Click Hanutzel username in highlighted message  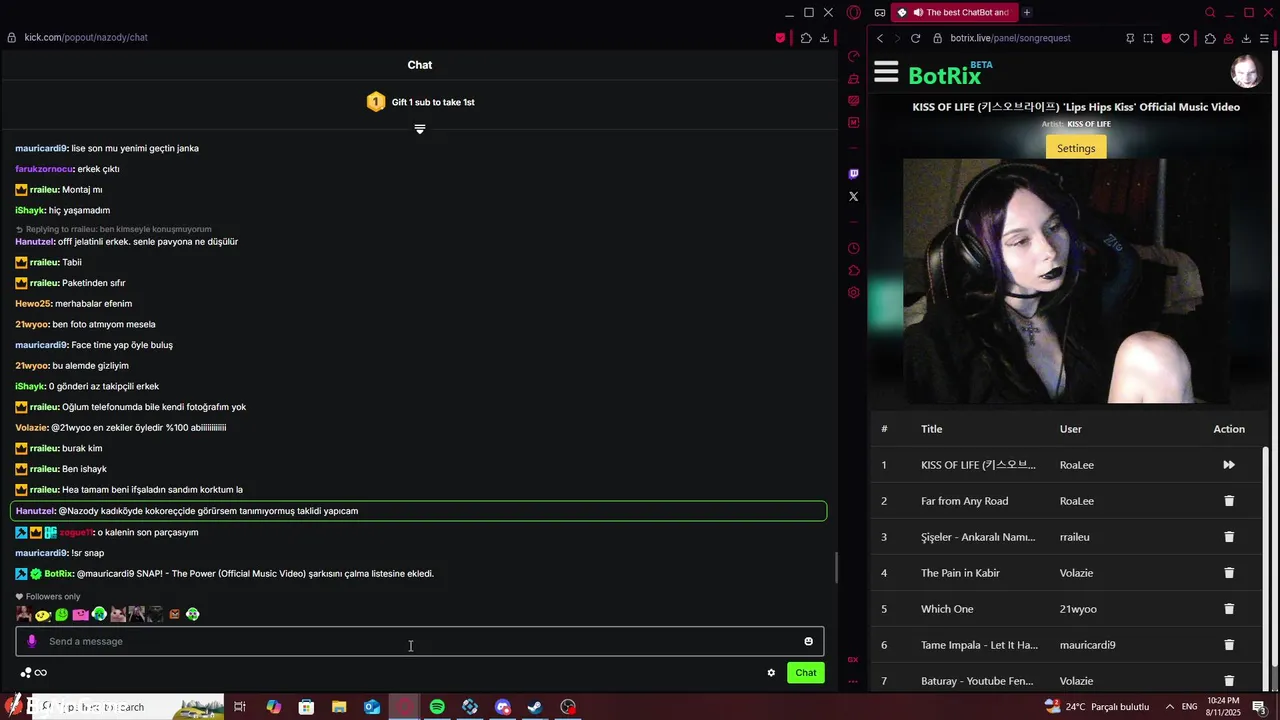point(35,511)
